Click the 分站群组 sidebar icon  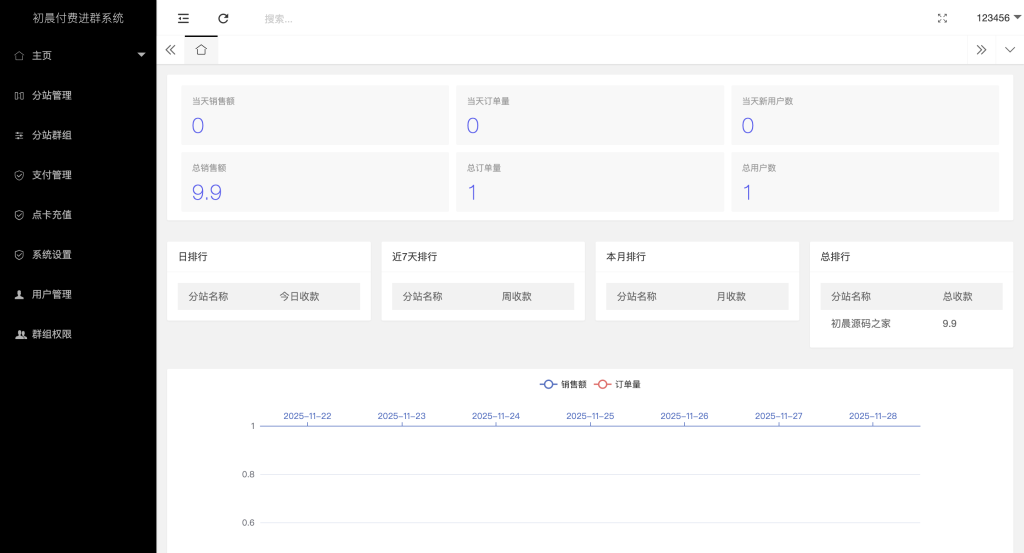20,135
